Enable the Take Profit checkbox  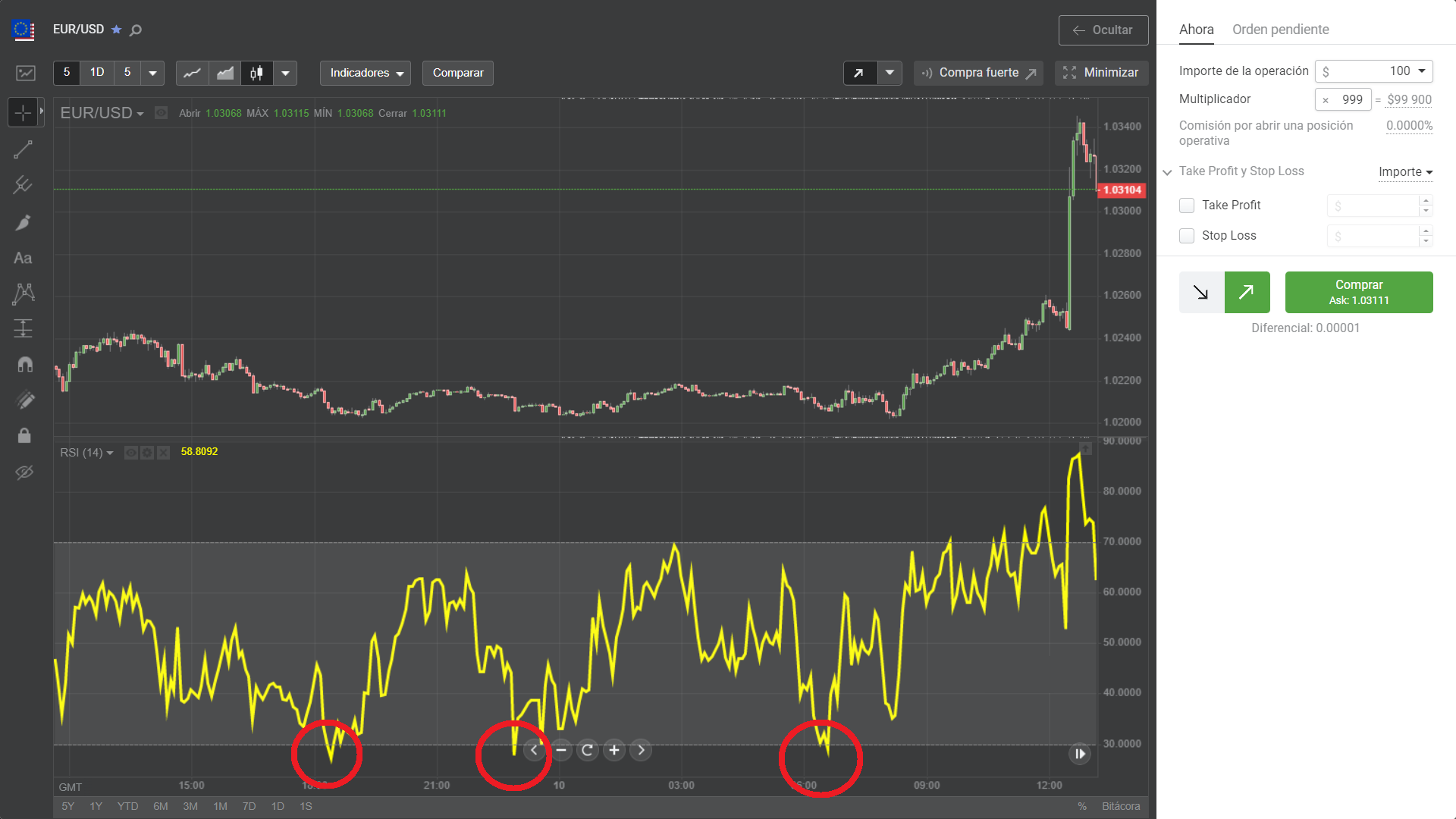pos(1187,206)
